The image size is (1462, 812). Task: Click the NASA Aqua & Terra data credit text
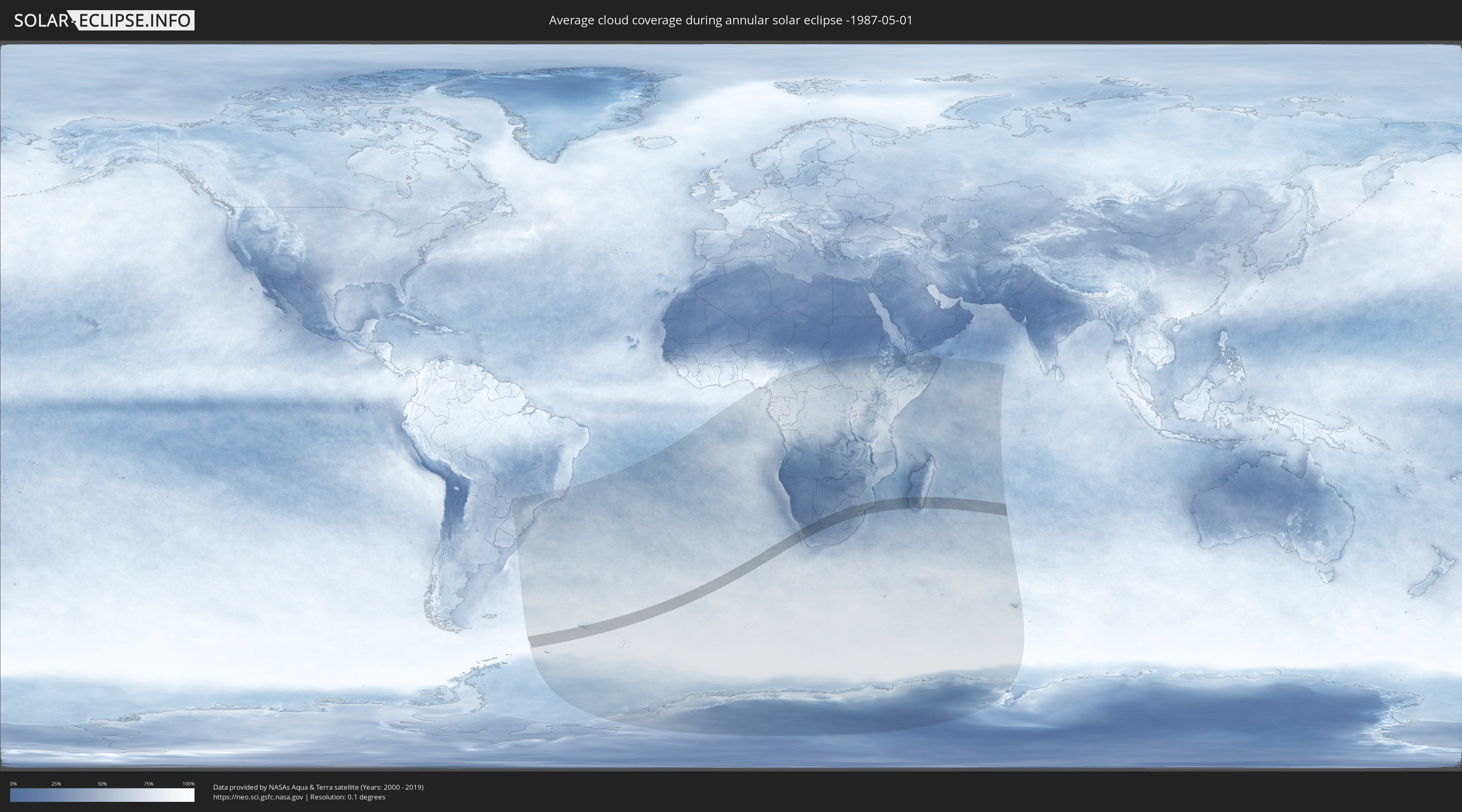(x=318, y=787)
